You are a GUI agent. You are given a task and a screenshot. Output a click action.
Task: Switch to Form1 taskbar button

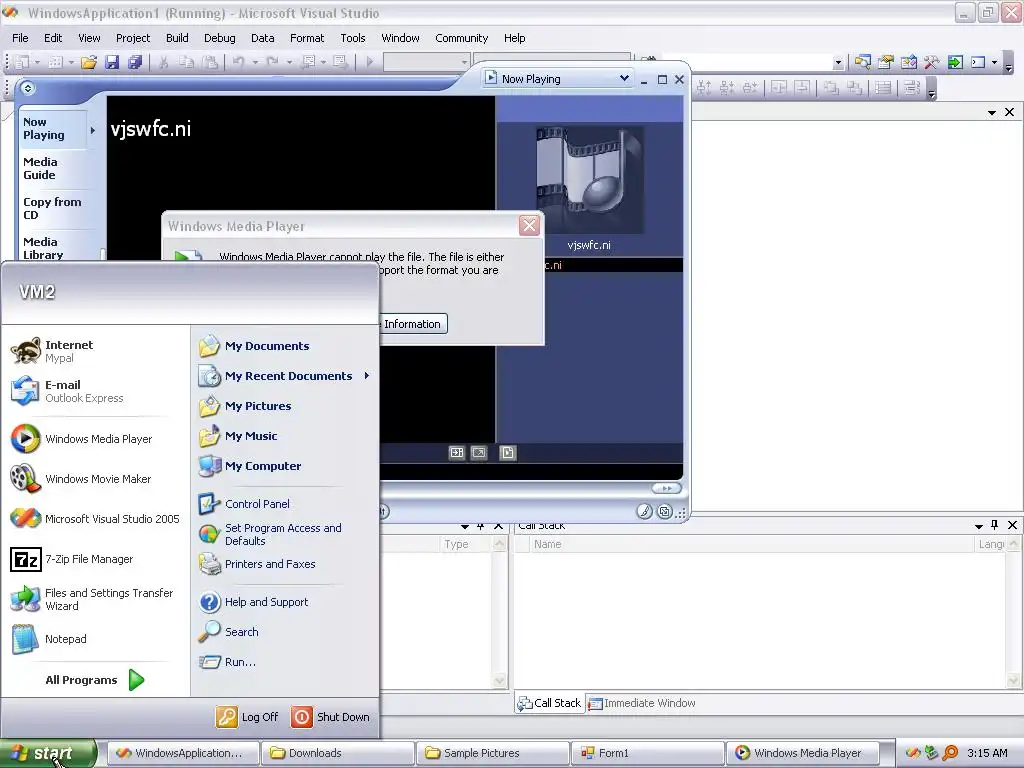[648, 753]
